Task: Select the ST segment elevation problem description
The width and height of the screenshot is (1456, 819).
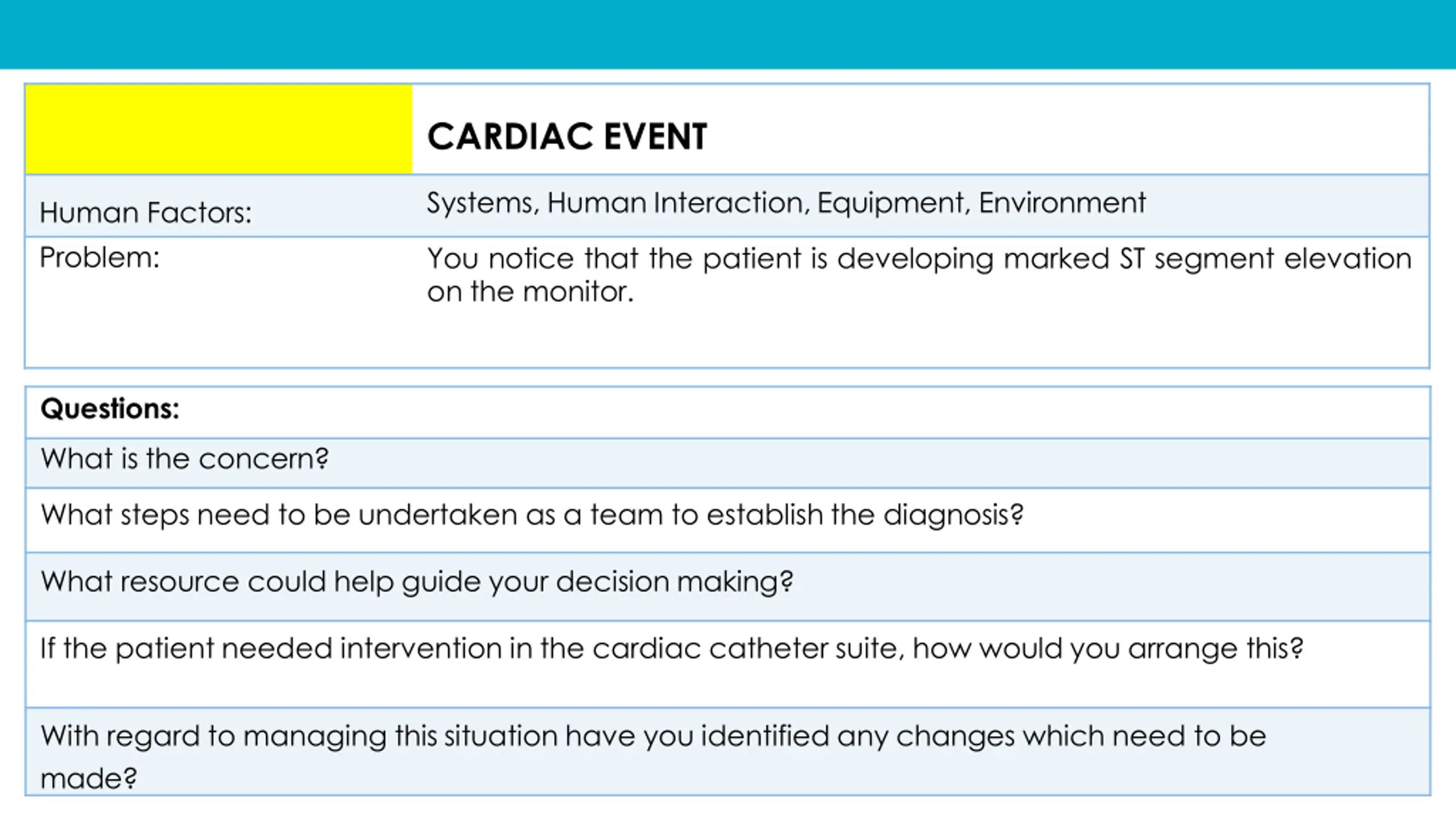Action: (x=919, y=275)
